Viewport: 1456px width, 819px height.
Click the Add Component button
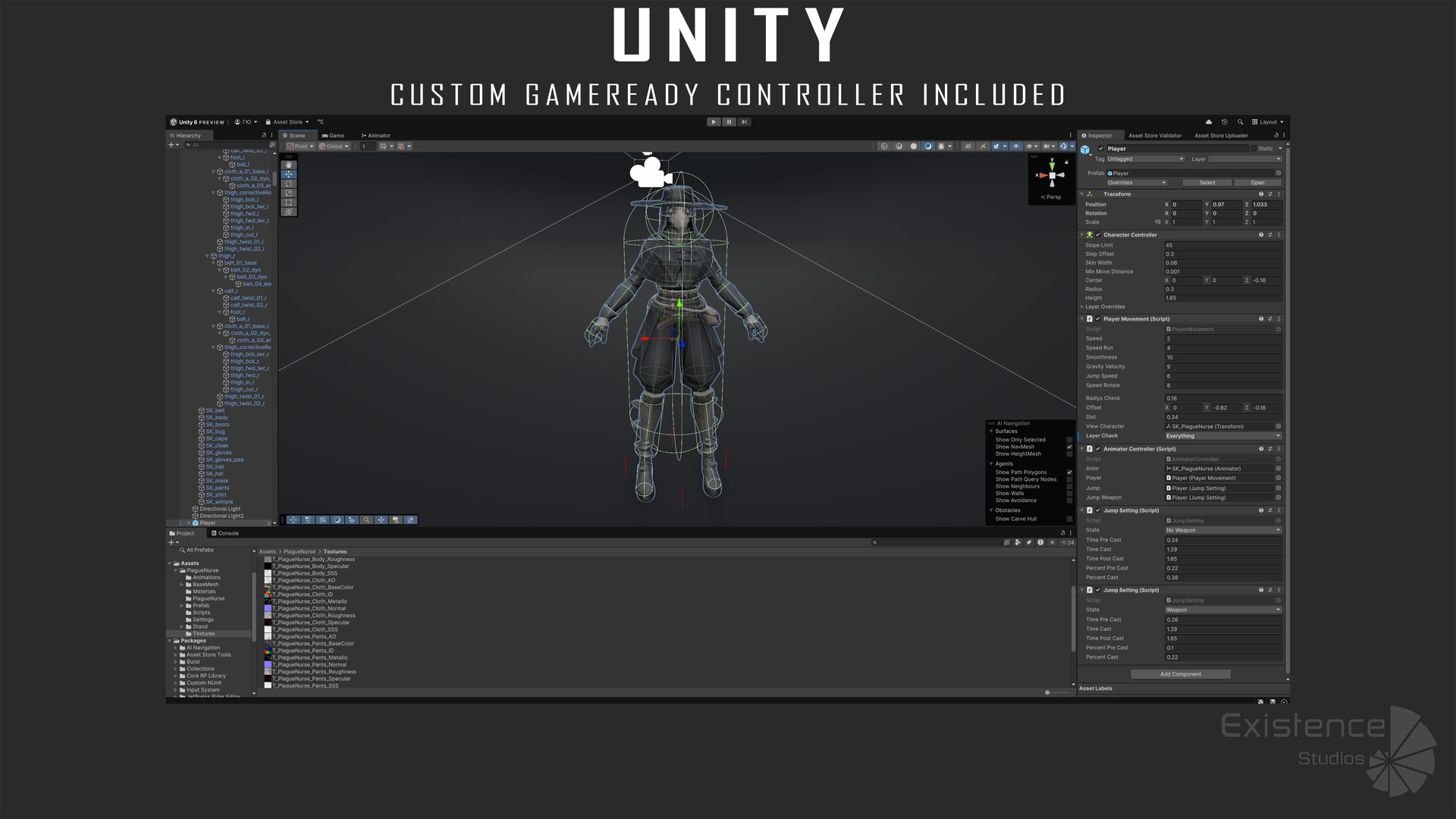[1181, 674]
